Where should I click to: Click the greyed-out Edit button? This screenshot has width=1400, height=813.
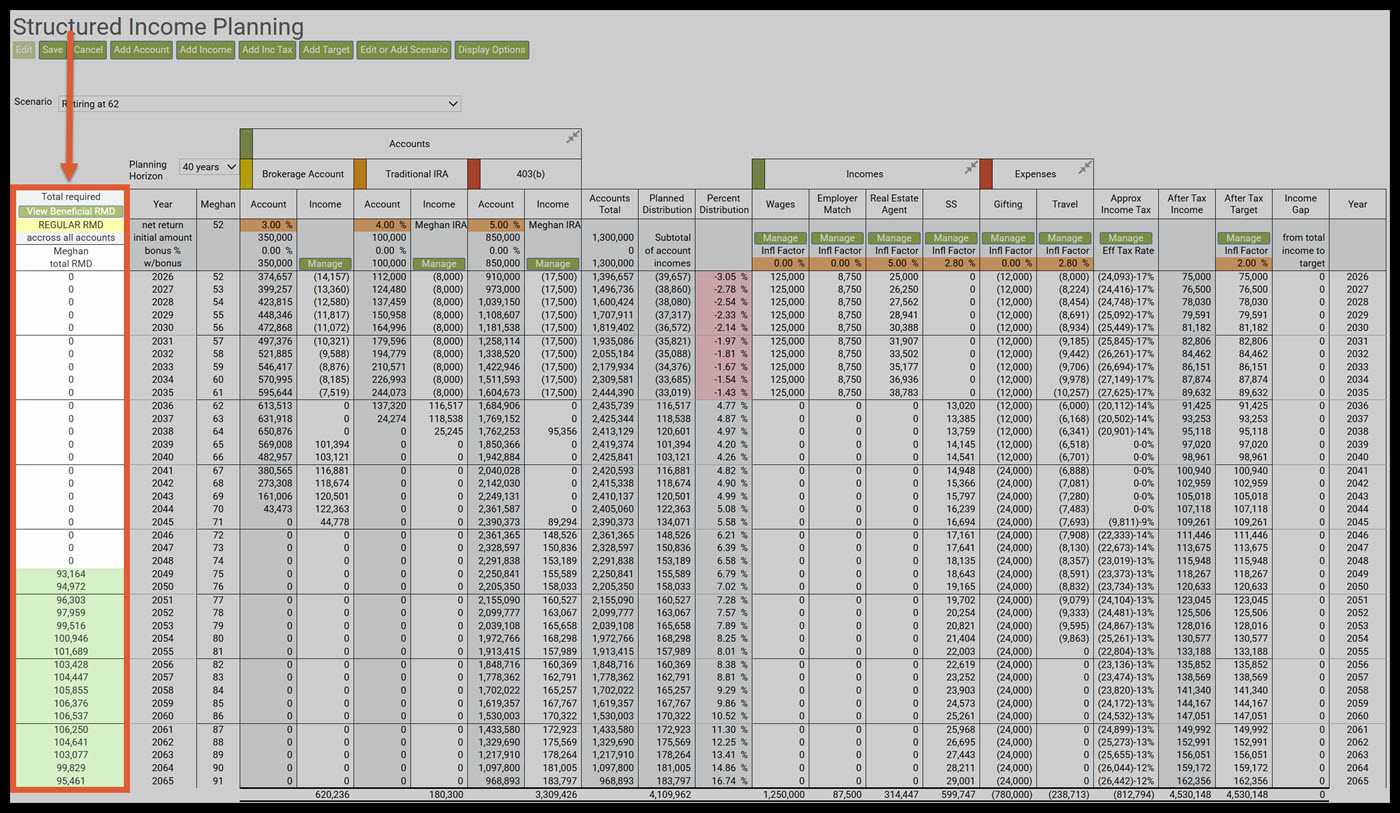click(x=24, y=49)
